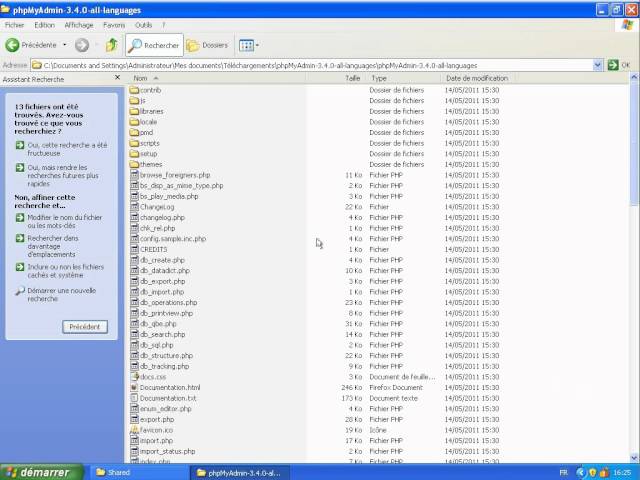Image resolution: width=640 pixels, height=480 pixels.
Task: Sort by Date de modification column header
Action: click(x=477, y=78)
